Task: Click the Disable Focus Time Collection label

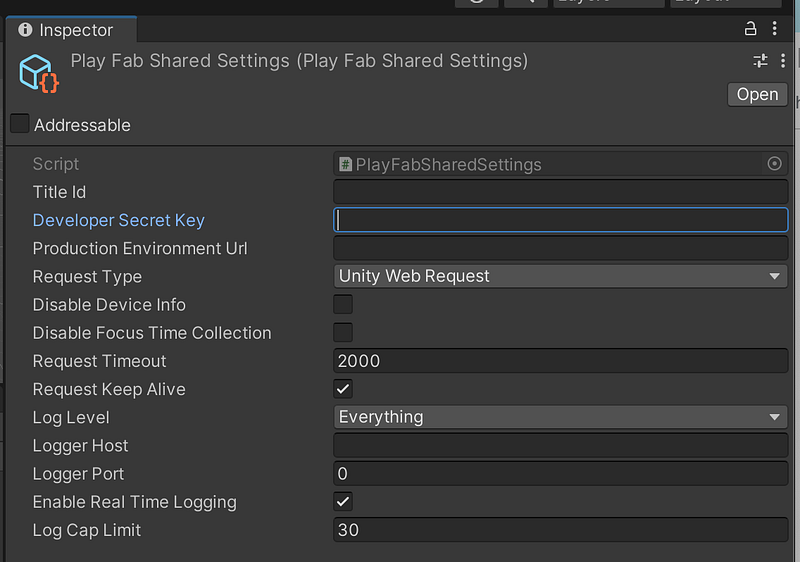Action: point(152,333)
